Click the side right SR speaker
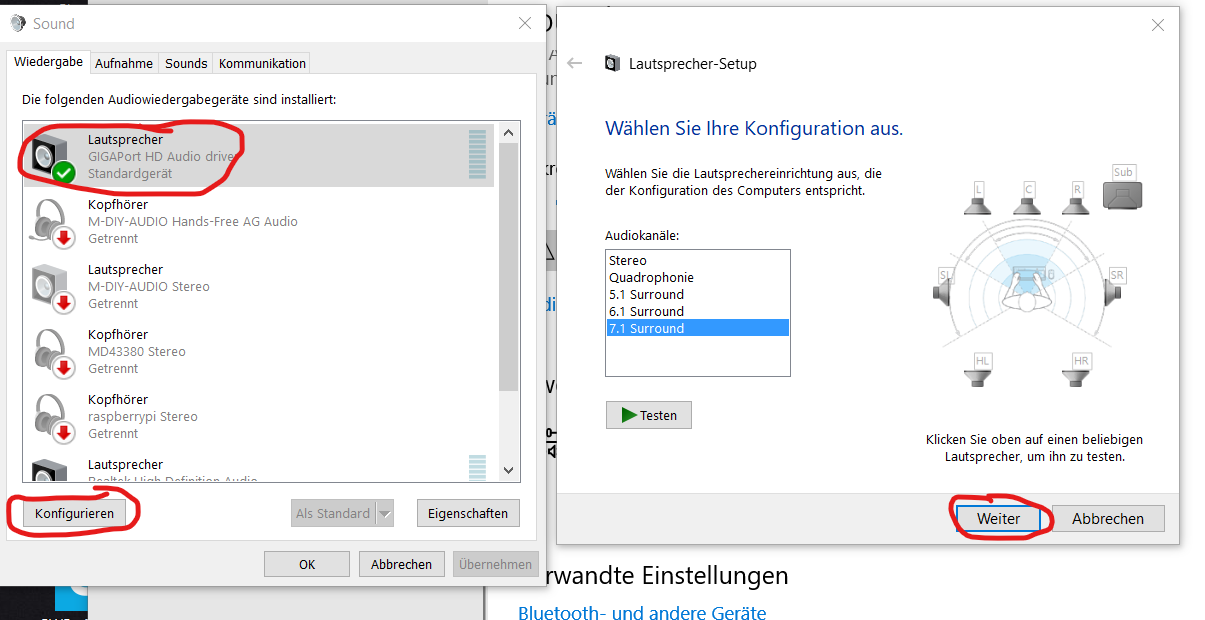The height and width of the screenshot is (620, 1205). [x=1112, y=288]
